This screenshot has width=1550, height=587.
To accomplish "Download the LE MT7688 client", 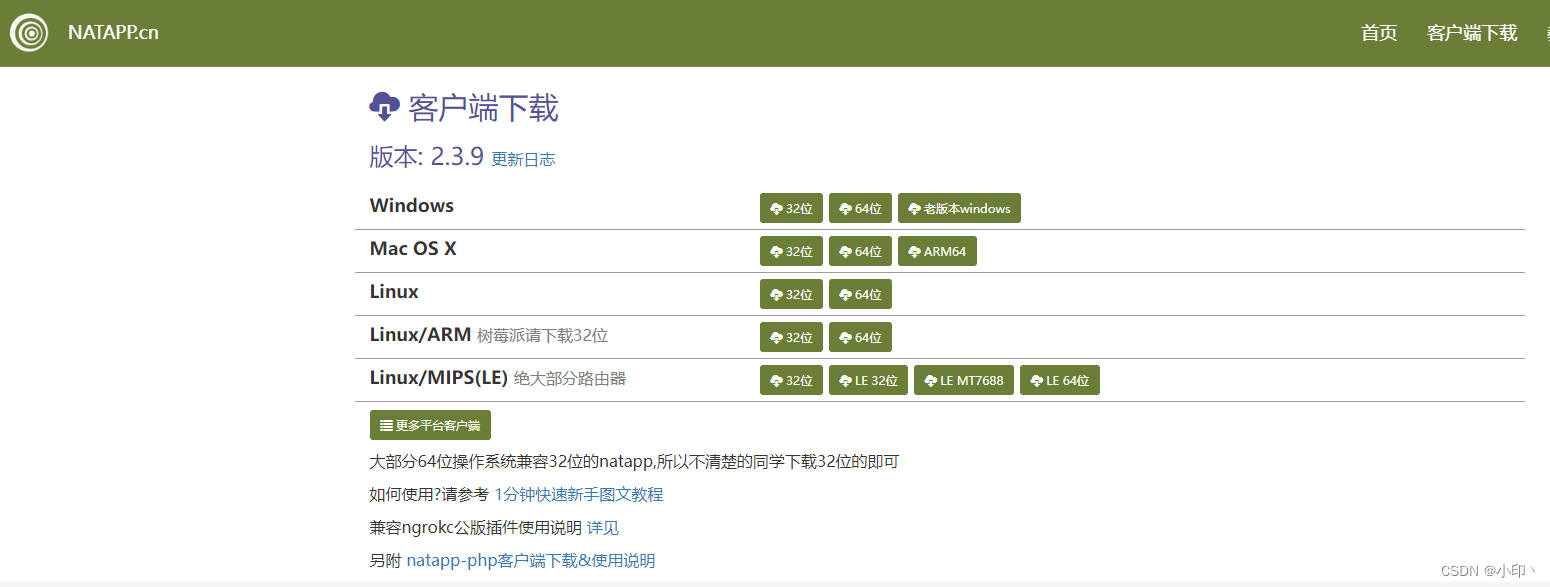I will (964, 380).
